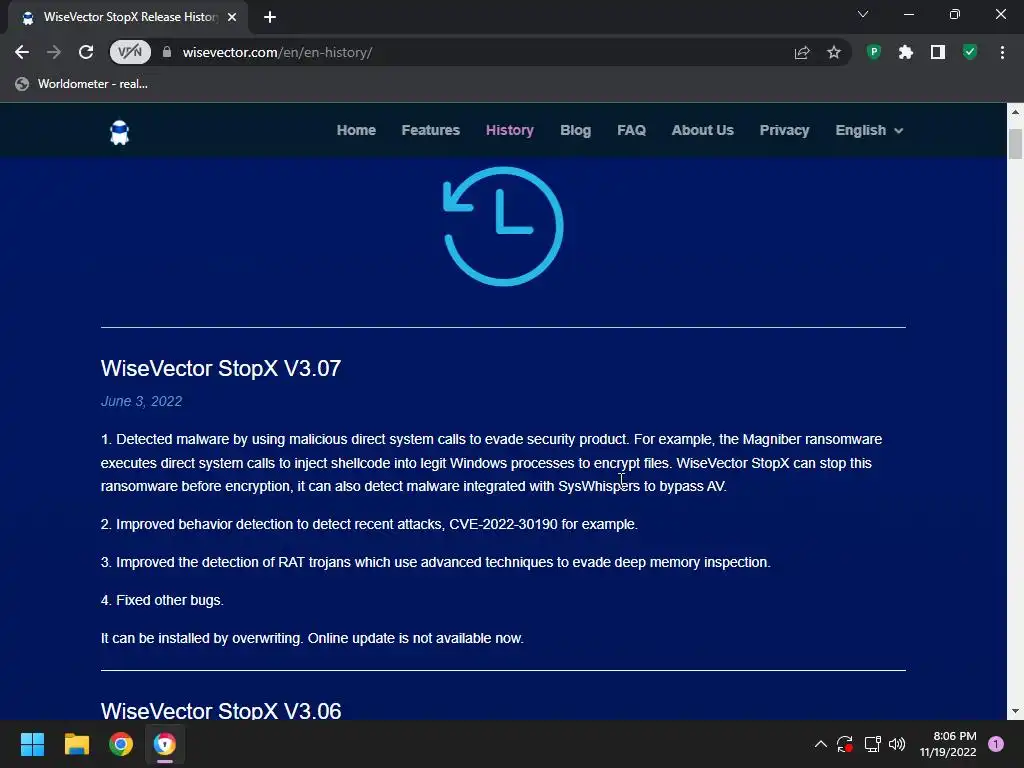Close the WiseVector StopX Release History tab
Image resolution: width=1024 pixels, height=768 pixels.
tap(232, 17)
